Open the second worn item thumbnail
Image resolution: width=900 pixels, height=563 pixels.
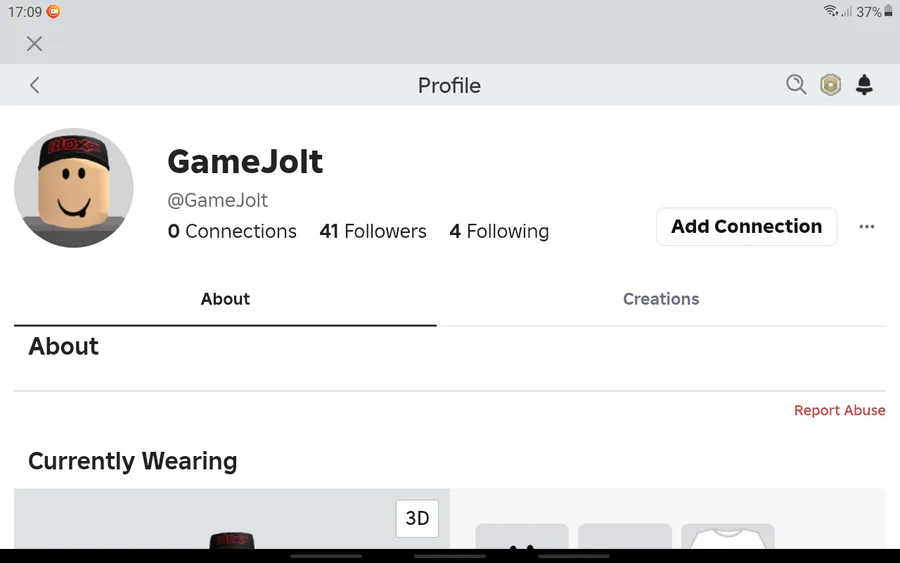[x=624, y=536]
